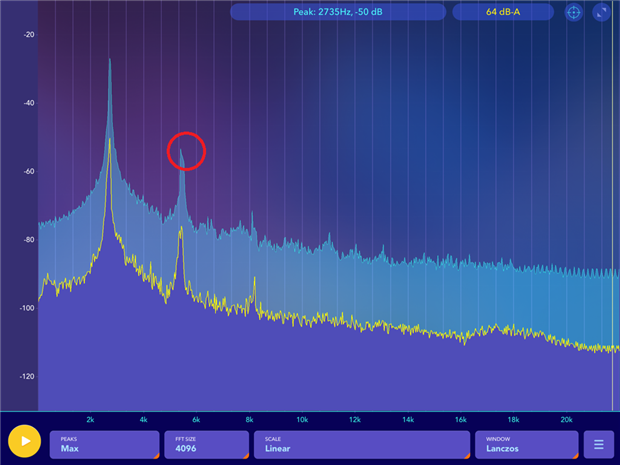
Task: Select the Peak 2735Hz readout pill
Action: click(338, 12)
